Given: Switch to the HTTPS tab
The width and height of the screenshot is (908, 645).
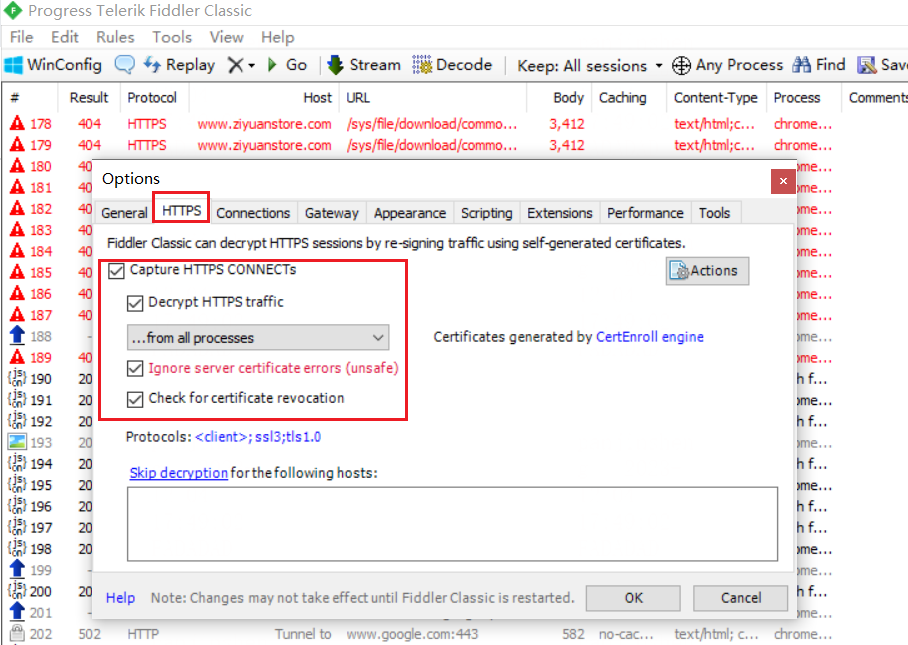Looking at the screenshot, I should 182,210.
